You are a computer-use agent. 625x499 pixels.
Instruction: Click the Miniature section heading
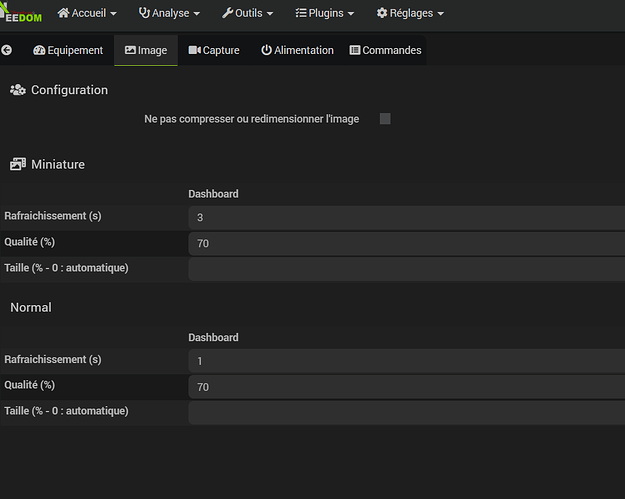(47, 164)
